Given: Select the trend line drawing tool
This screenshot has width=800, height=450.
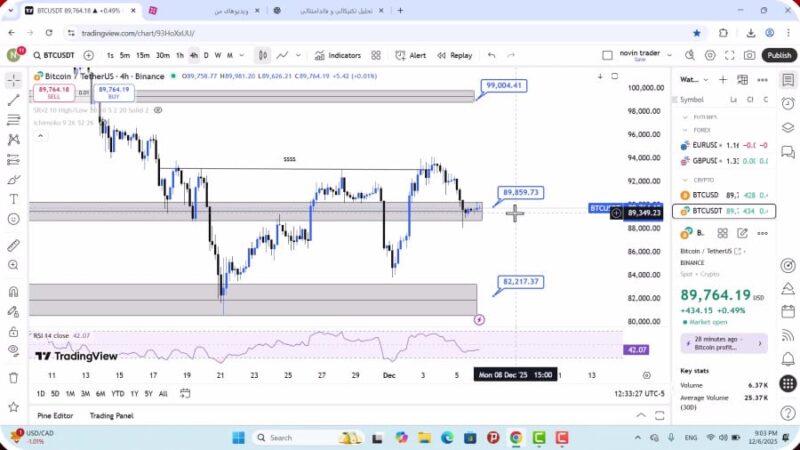Looking at the screenshot, I should (13, 100).
